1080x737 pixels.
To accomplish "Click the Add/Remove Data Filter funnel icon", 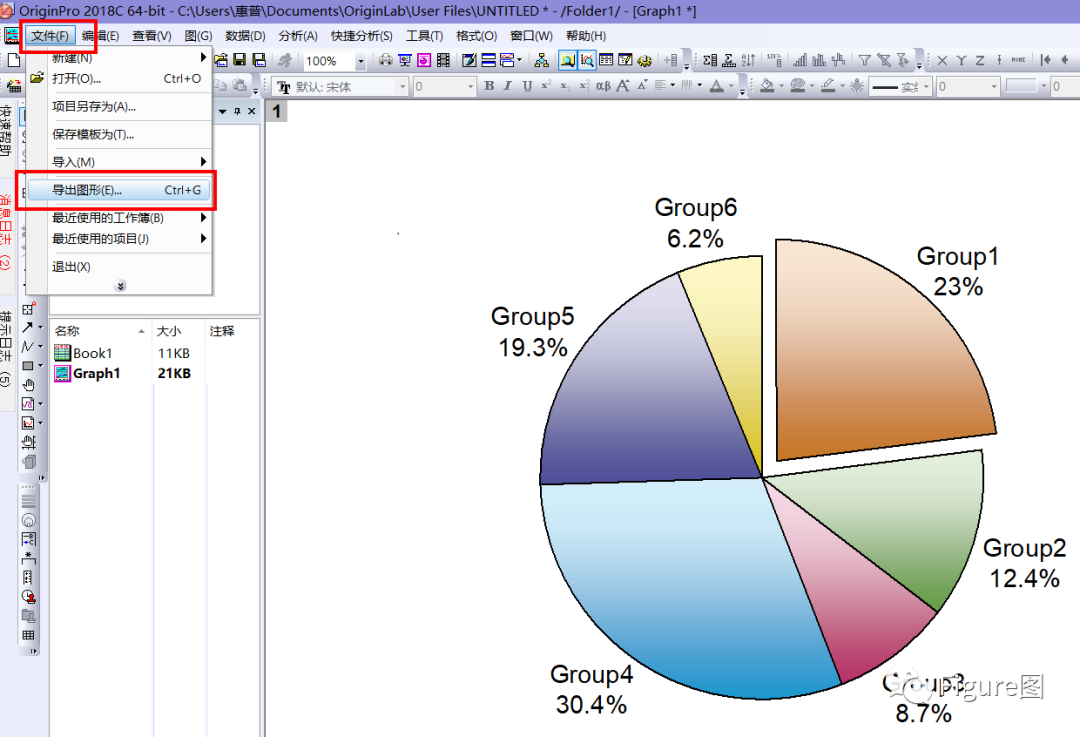I will coord(865,61).
